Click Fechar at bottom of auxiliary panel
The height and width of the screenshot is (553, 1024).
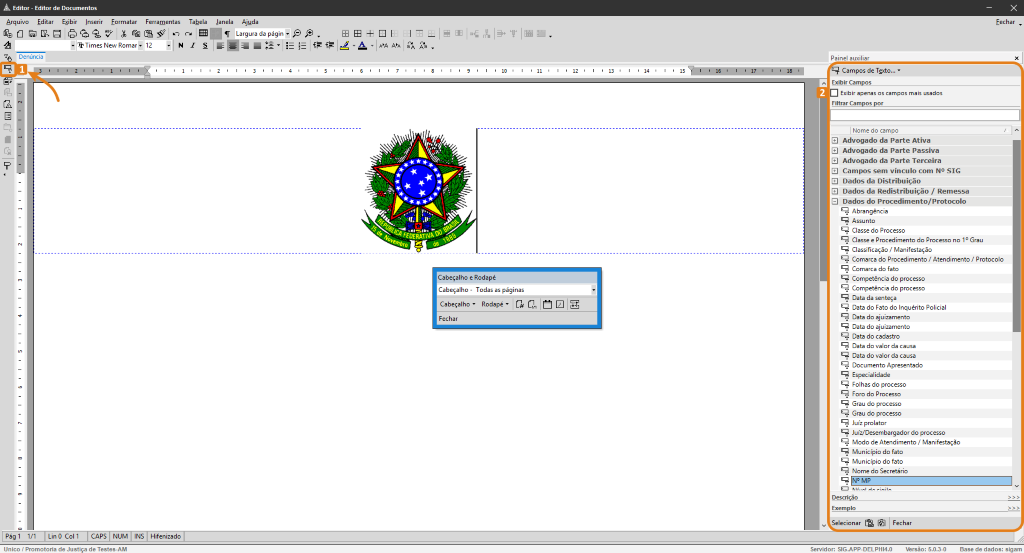pyautogui.click(x=902, y=523)
